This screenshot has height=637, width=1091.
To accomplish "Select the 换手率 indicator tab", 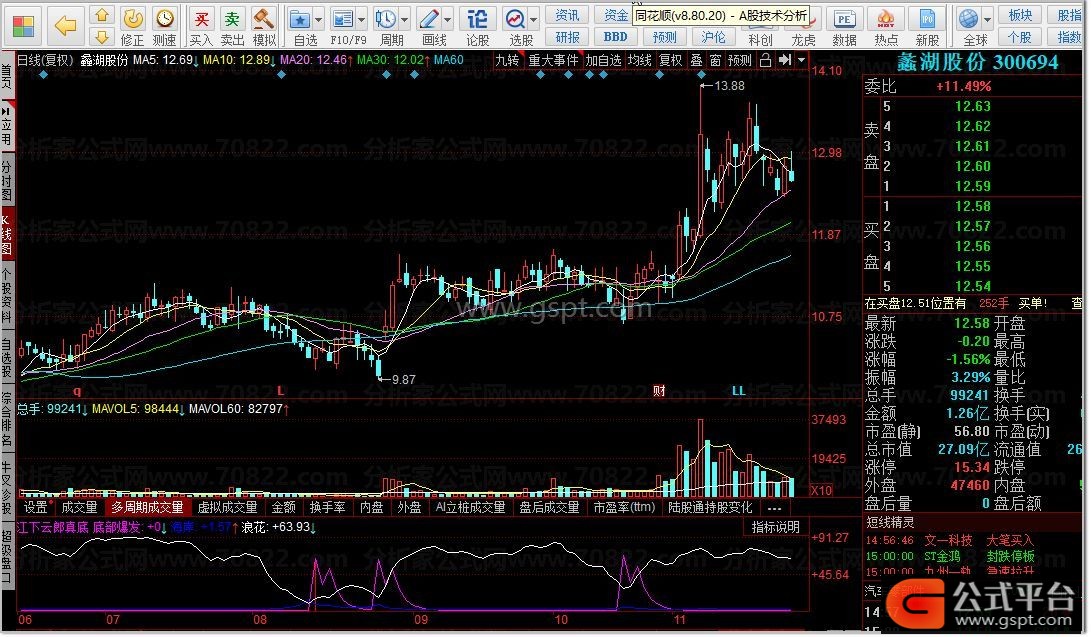I will (x=328, y=508).
